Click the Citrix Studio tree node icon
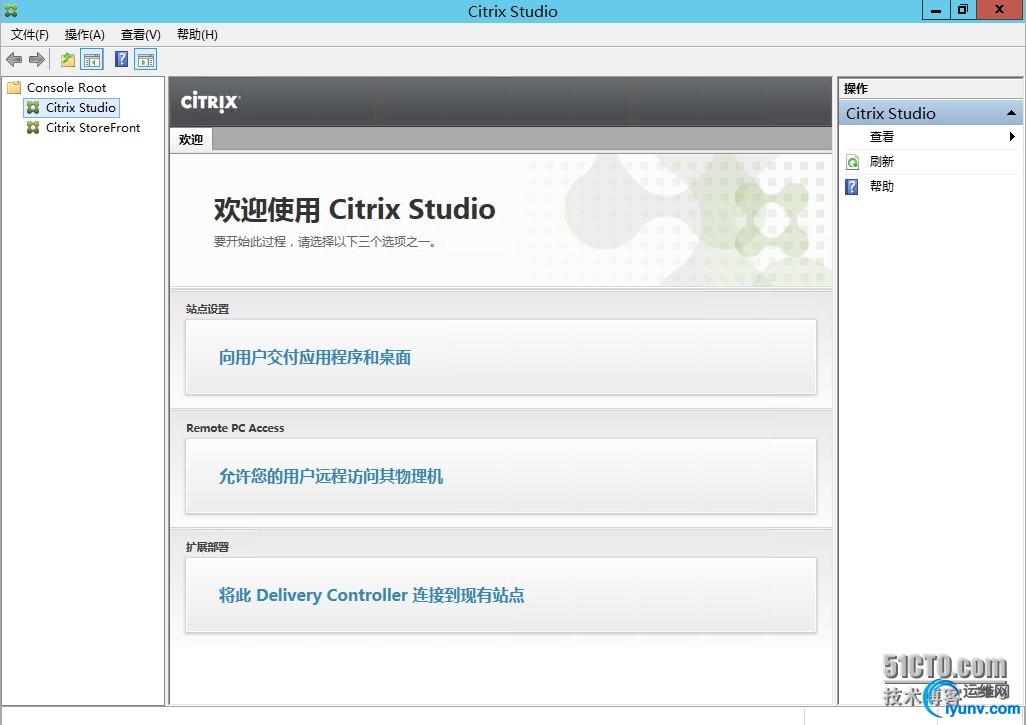This screenshot has width=1026, height=725. (33, 107)
